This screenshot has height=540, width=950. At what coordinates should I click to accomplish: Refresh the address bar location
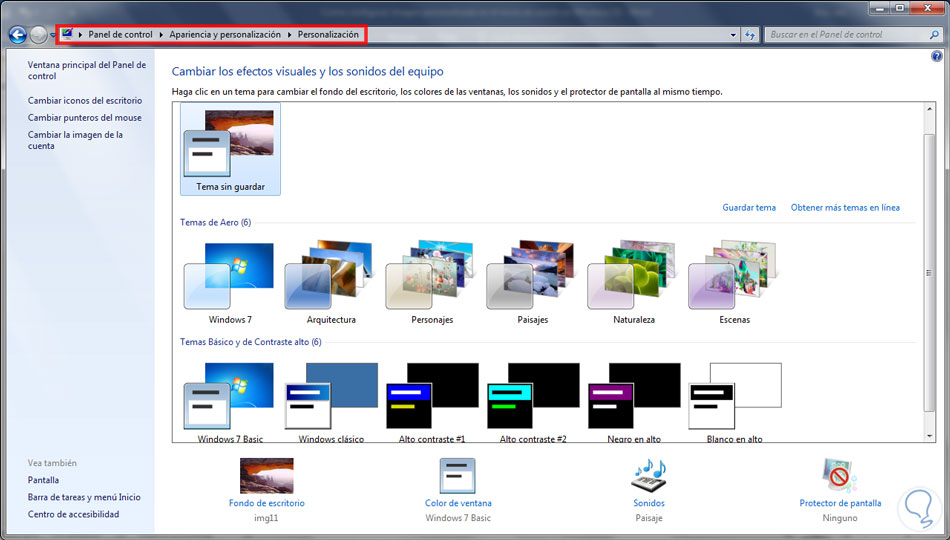point(750,35)
